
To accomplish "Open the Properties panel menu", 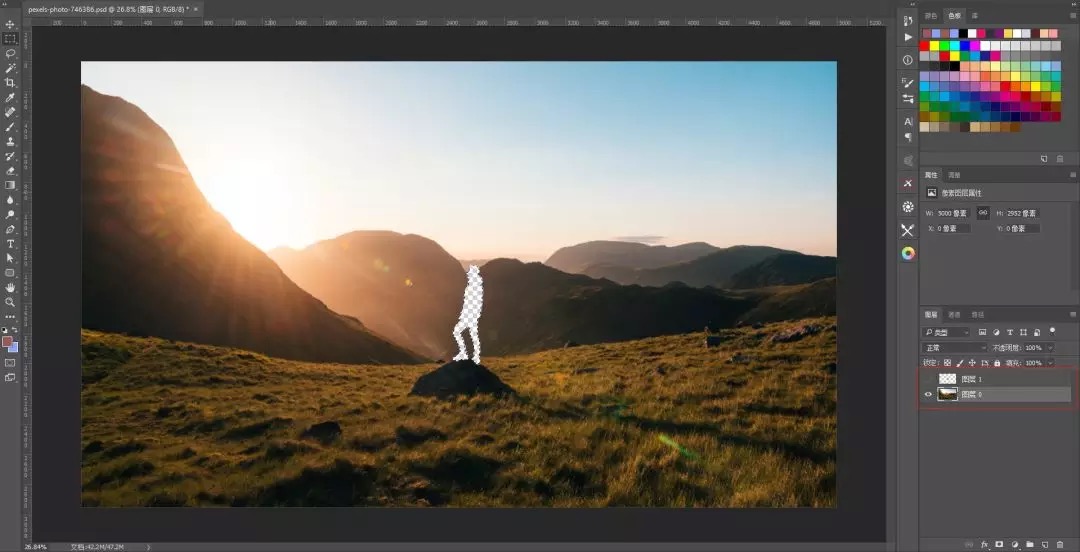I will click(1073, 175).
